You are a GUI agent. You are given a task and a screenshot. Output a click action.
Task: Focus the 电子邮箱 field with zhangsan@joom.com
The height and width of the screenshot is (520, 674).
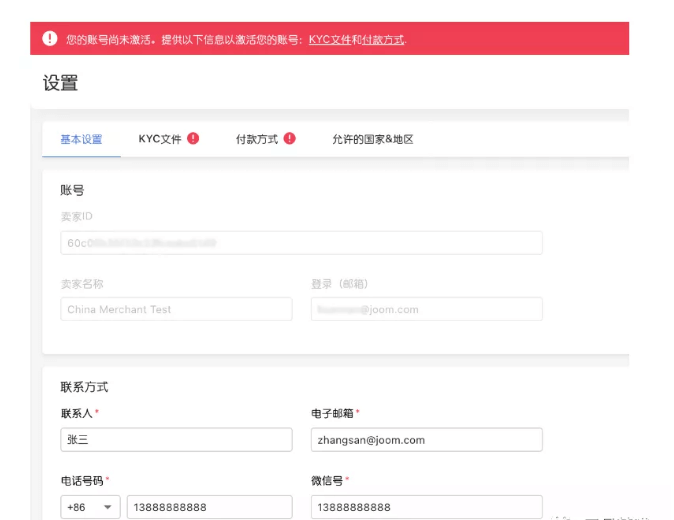[x=426, y=440]
